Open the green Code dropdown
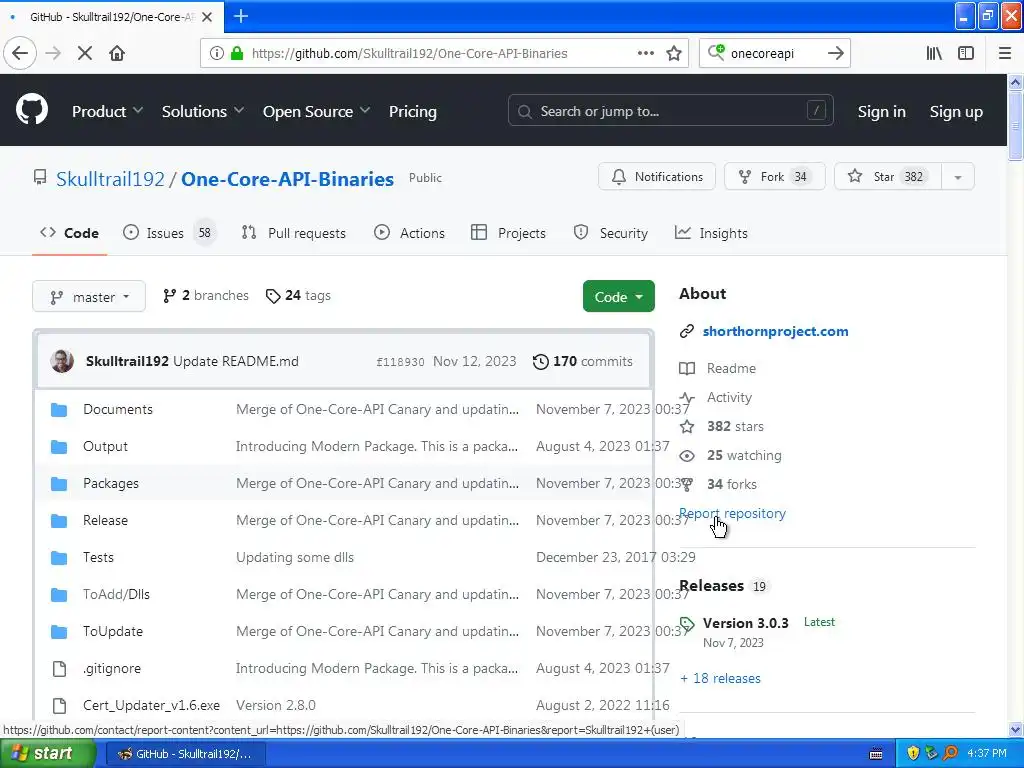 (x=618, y=296)
